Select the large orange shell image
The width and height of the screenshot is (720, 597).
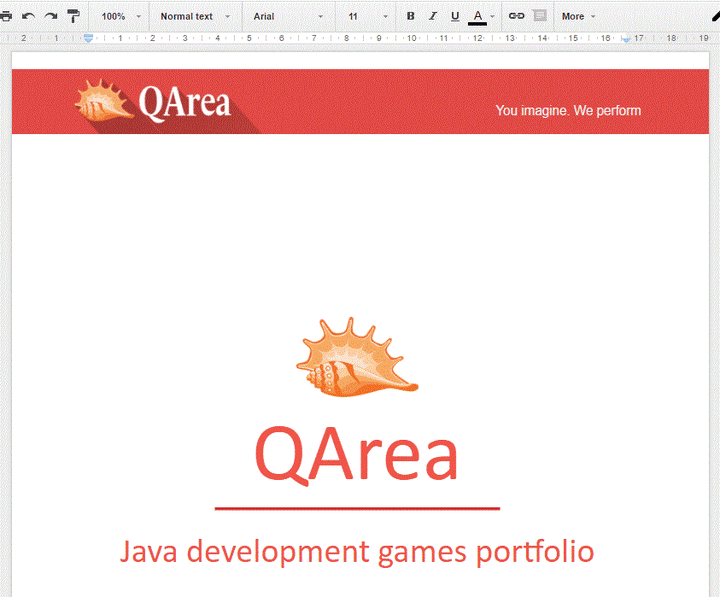tap(357, 357)
